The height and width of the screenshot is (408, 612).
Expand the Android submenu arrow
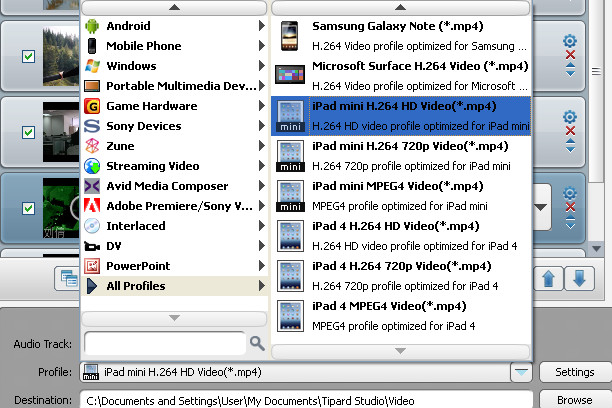click(262, 26)
